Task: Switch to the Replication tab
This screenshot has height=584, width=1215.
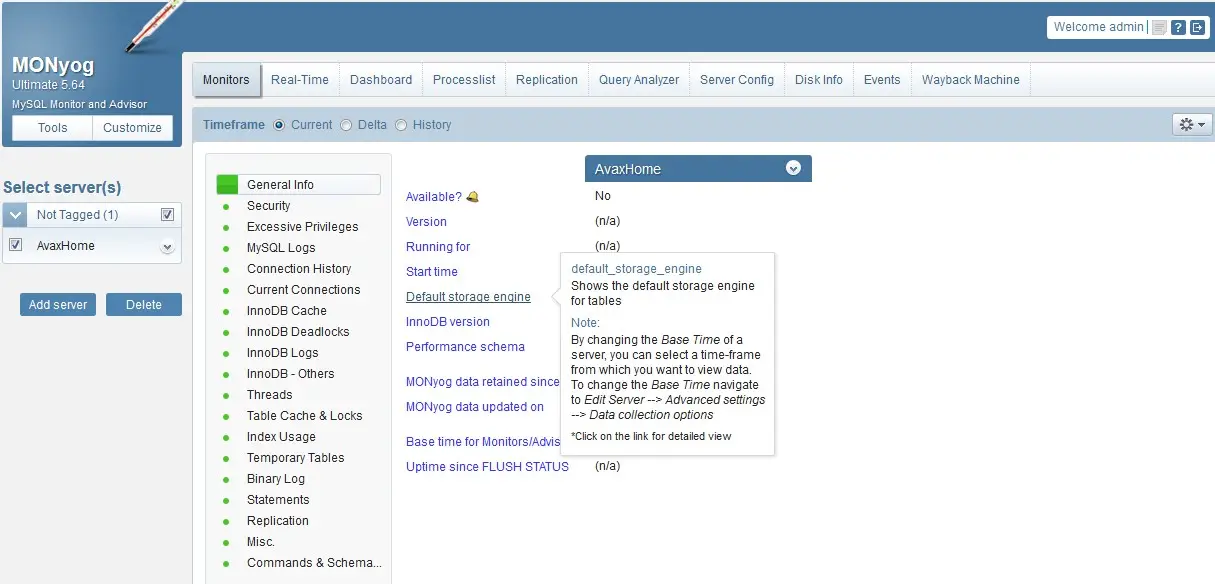Action: [x=547, y=80]
